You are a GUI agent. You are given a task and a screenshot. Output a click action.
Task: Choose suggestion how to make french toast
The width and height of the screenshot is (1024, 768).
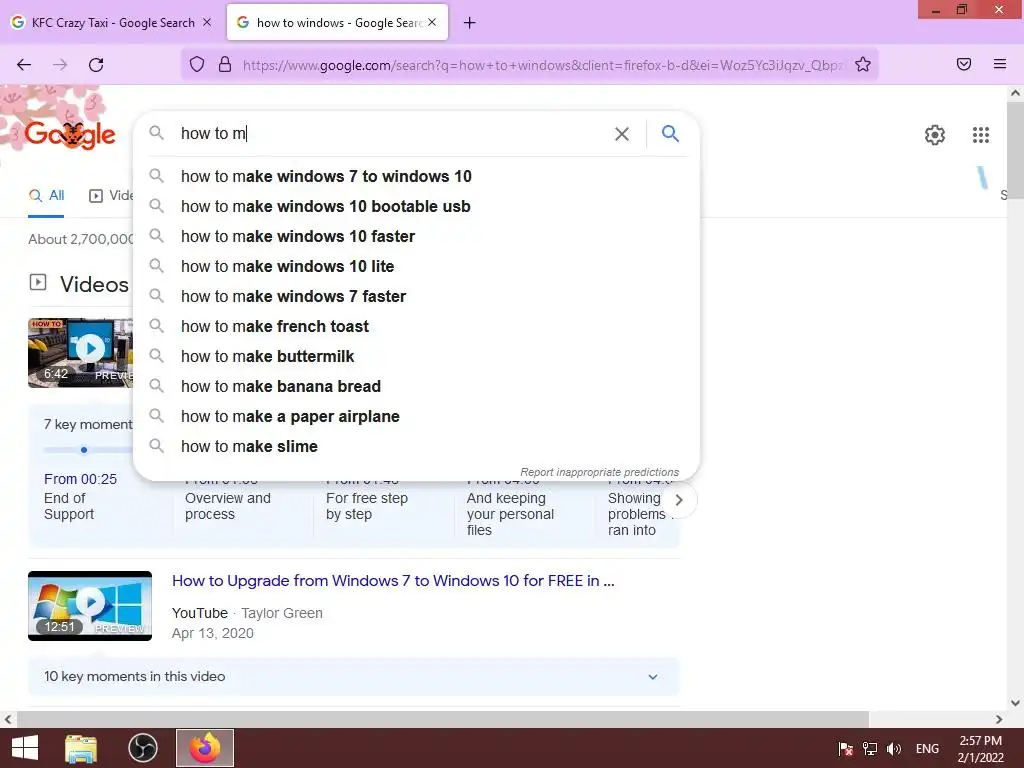coord(416,327)
